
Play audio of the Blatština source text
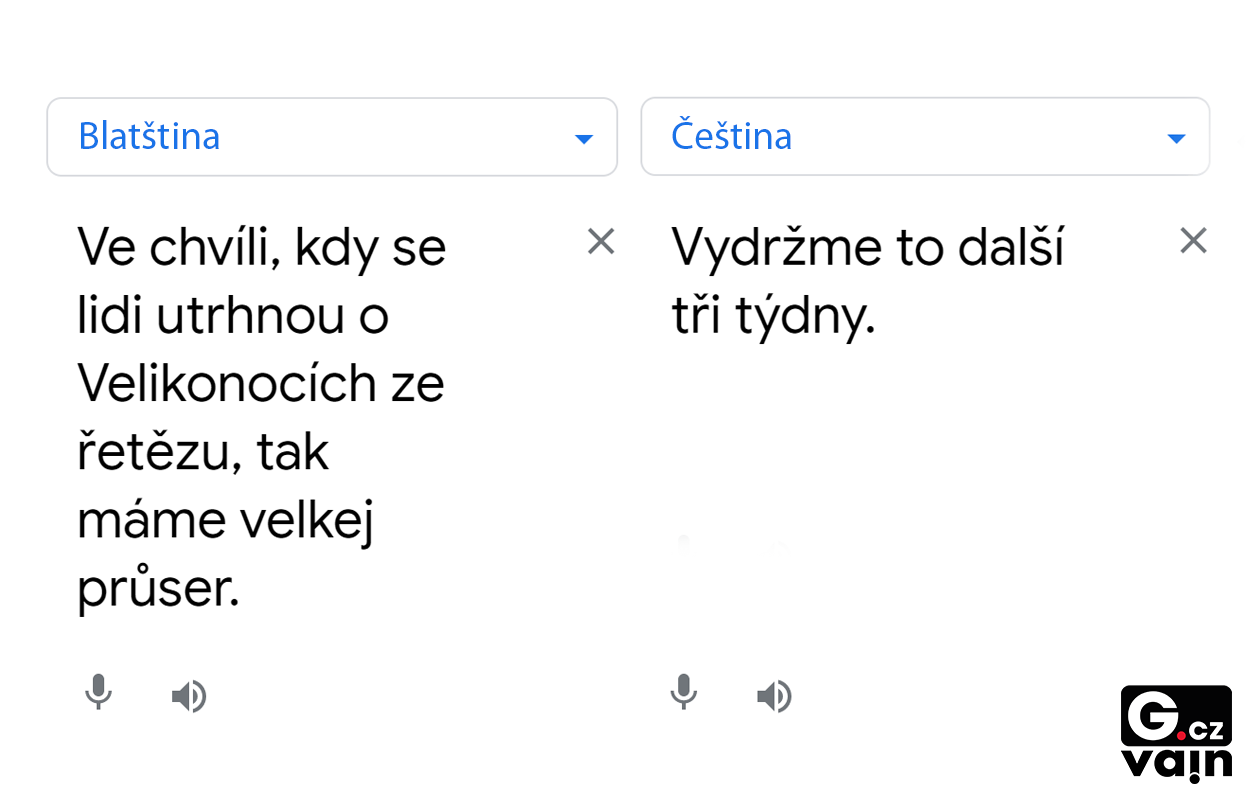click(188, 696)
